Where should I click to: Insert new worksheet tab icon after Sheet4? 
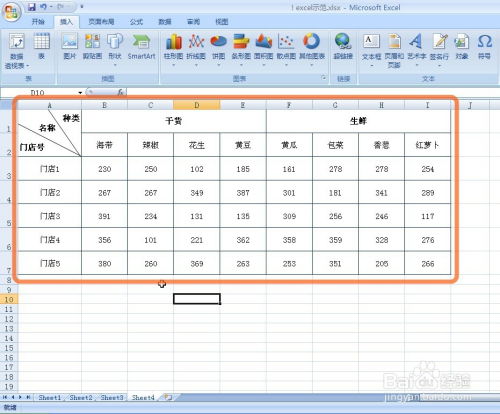tap(168, 397)
